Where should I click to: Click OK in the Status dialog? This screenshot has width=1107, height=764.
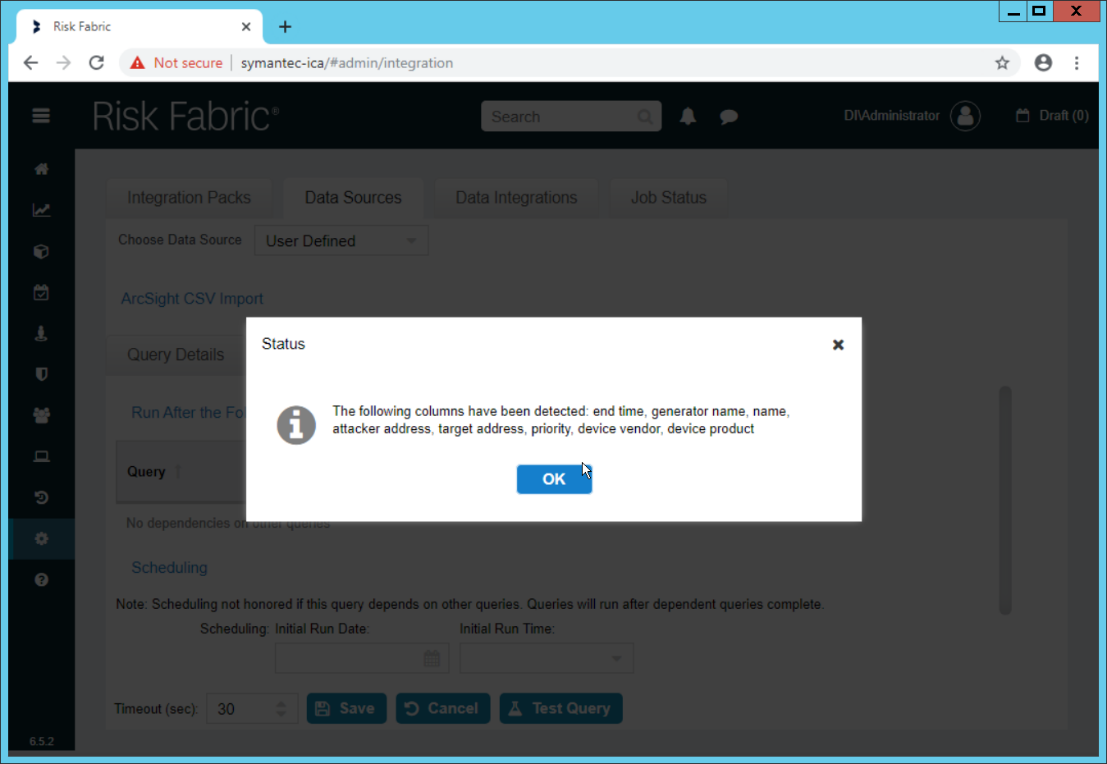[x=554, y=479]
